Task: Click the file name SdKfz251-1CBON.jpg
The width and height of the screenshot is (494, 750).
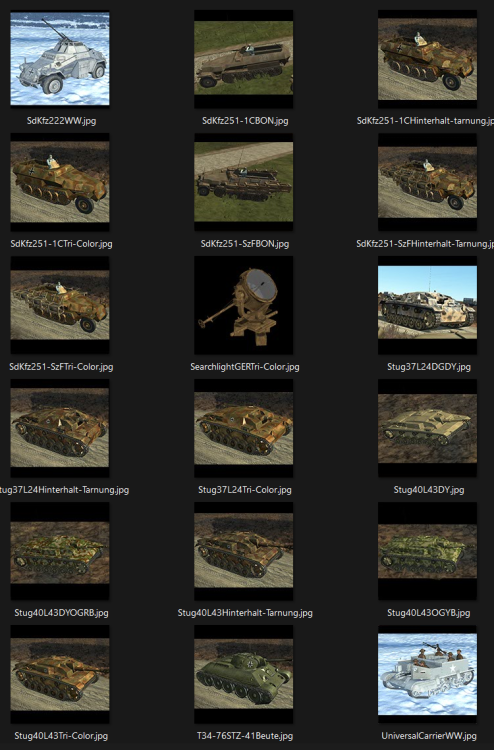Action: coord(245,121)
